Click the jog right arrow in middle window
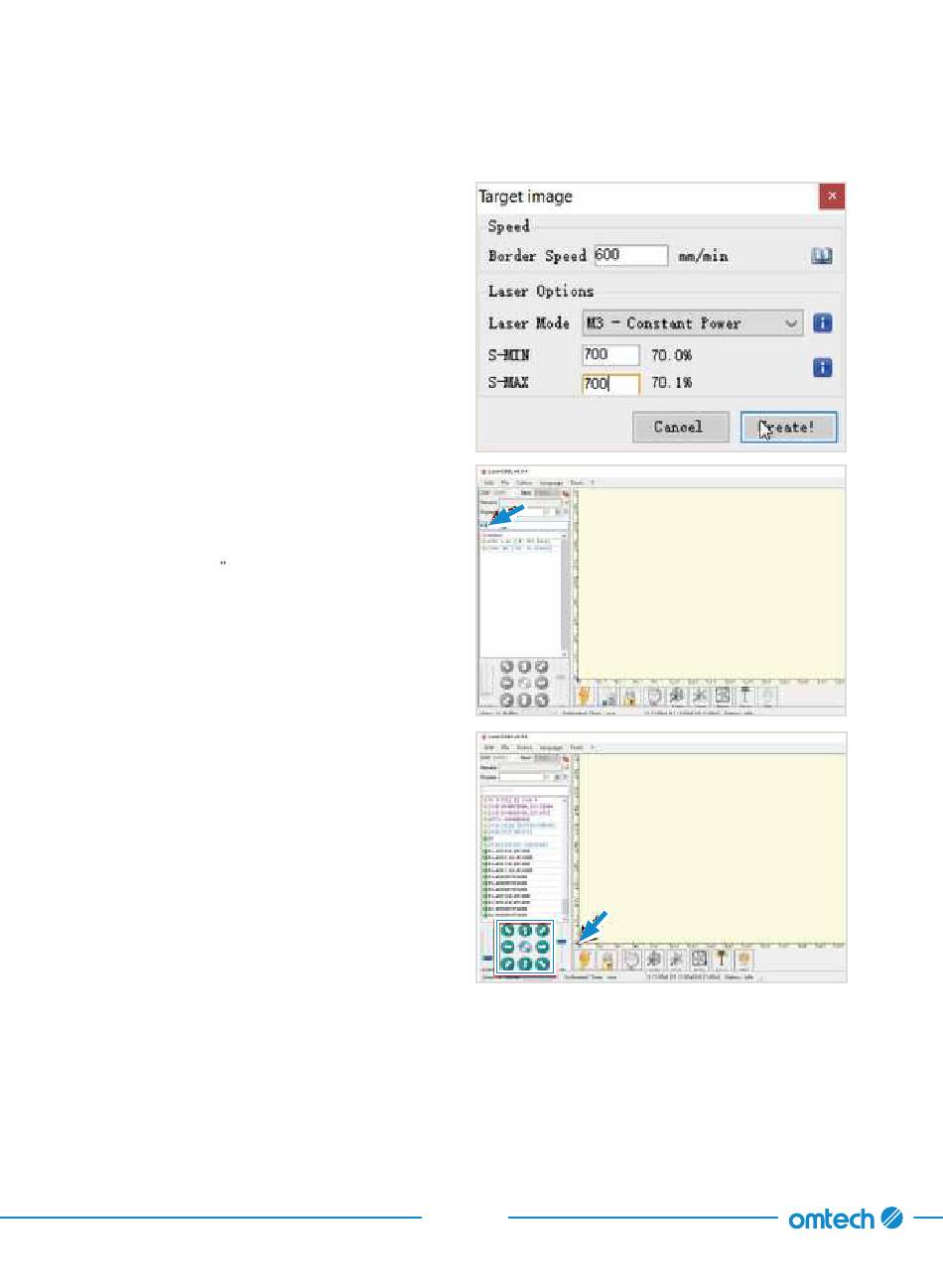Viewport: 943px width, 1288px height. pos(541,683)
